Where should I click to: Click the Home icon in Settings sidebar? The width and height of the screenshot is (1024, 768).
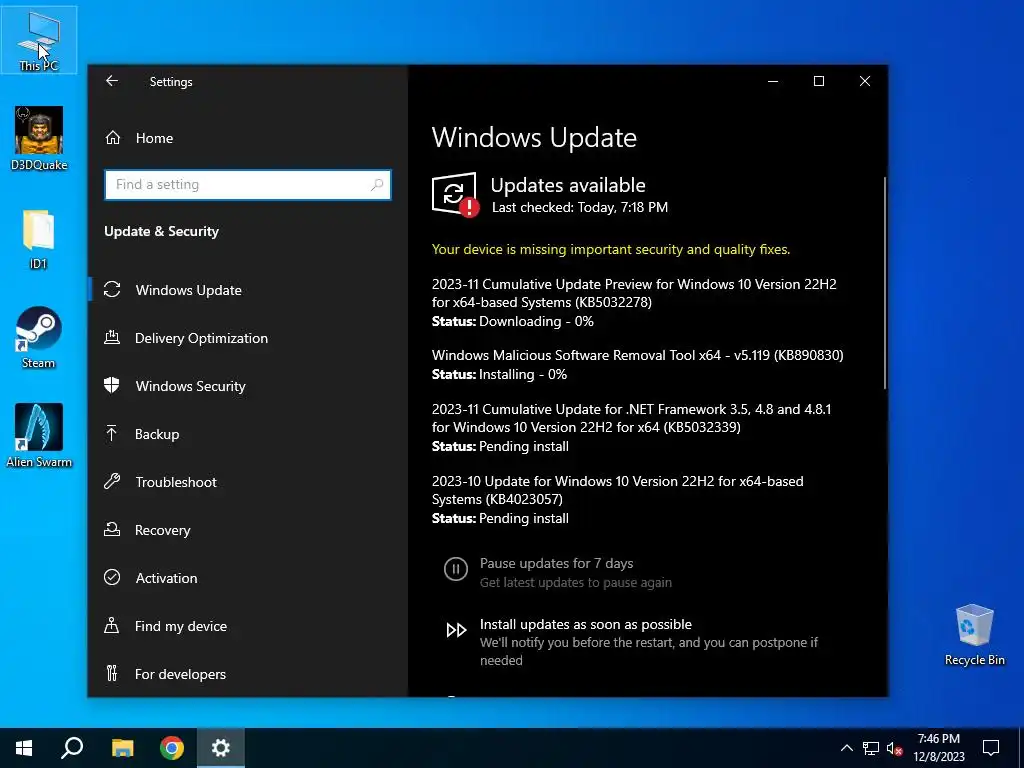coord(113,138)
